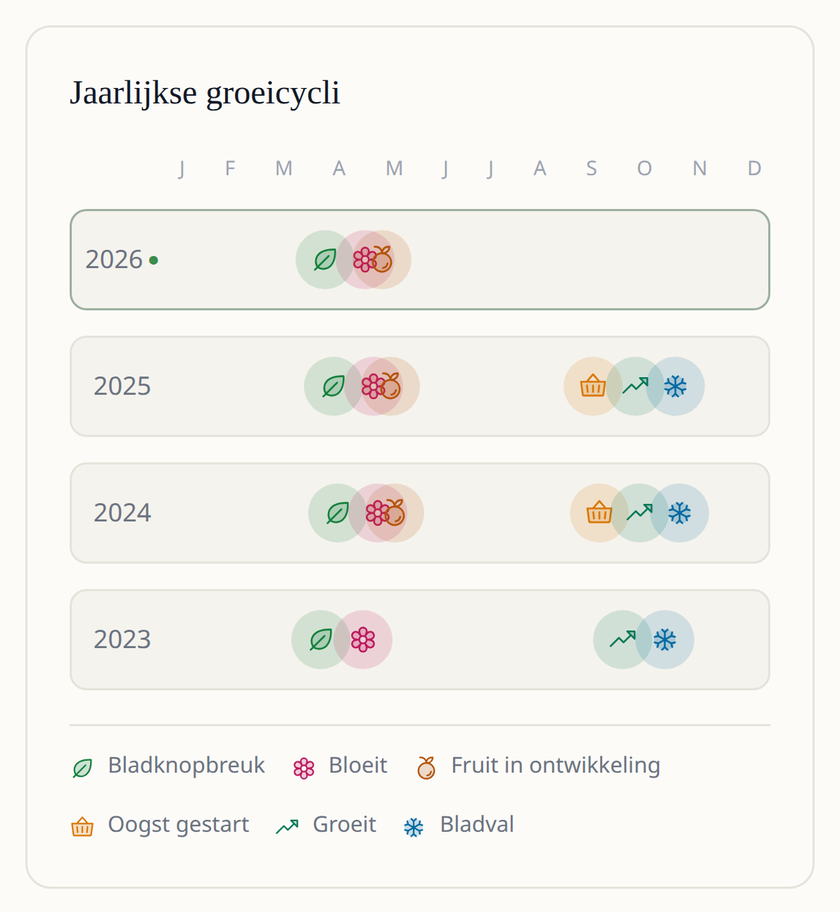
Task: Click the Jaarlijkse groeicycli heading
Action: click(205, 93)
